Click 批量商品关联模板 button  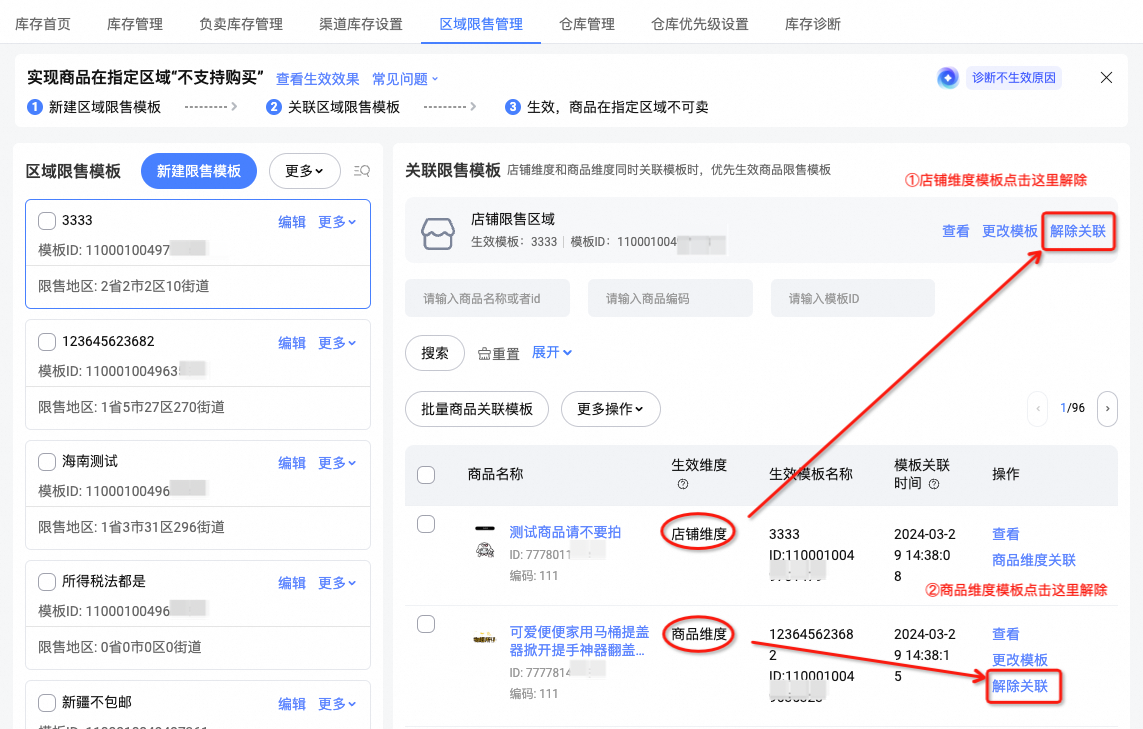point(477,409)
